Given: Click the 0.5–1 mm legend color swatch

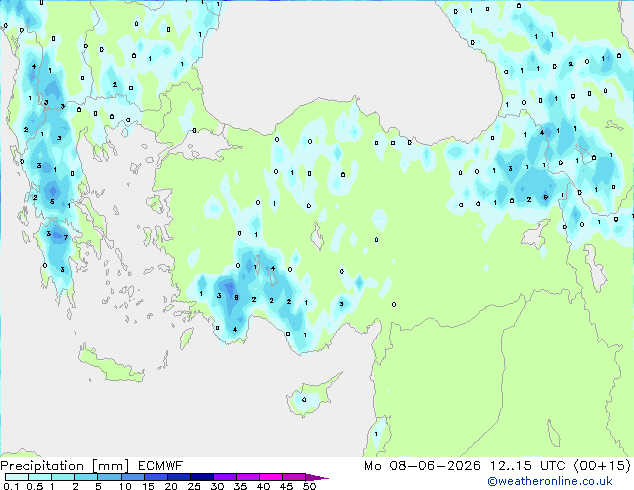Looking at the screenshot, I should pos(40,477).
